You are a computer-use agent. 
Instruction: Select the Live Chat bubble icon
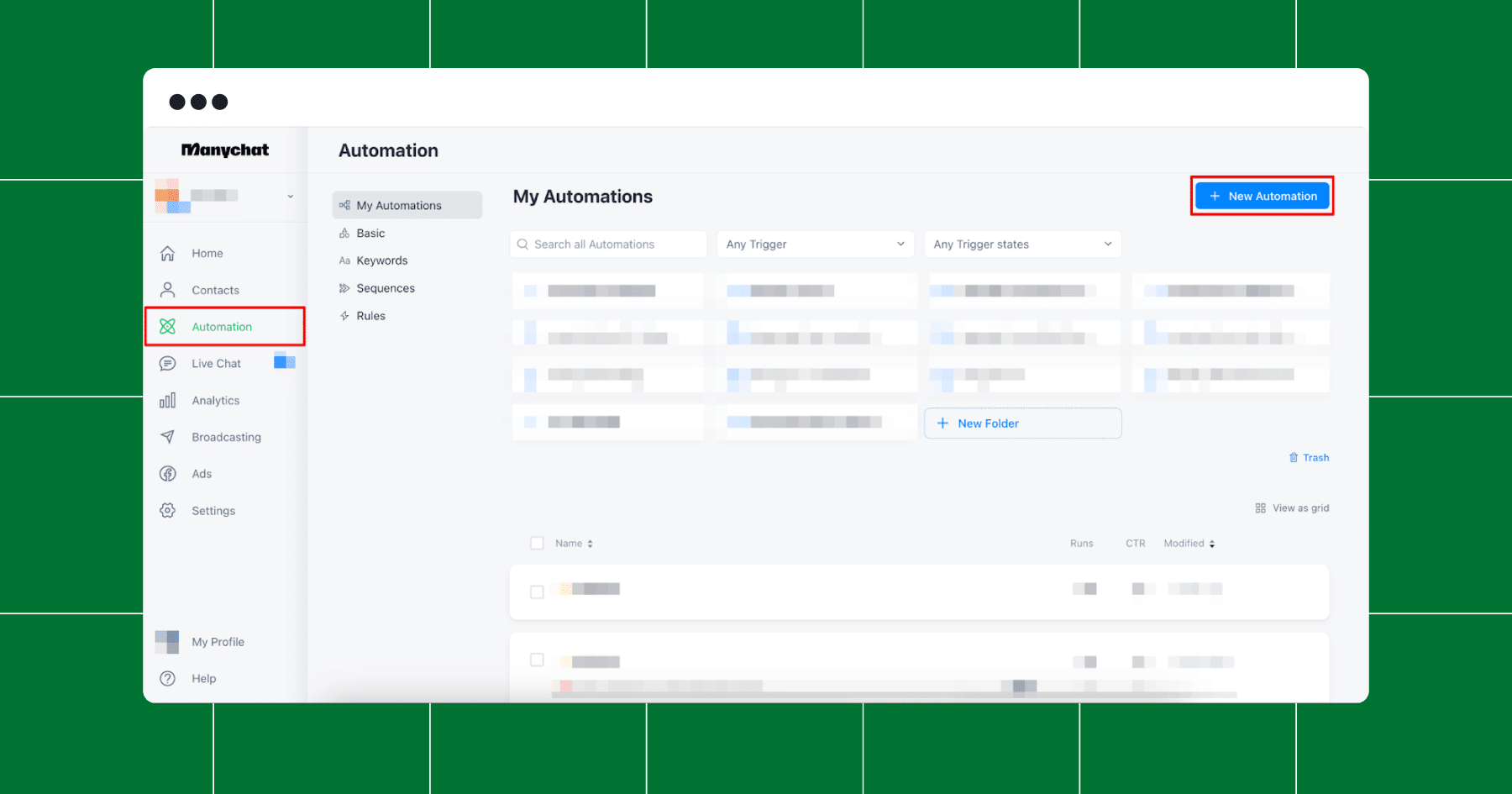tap(167, 364)
